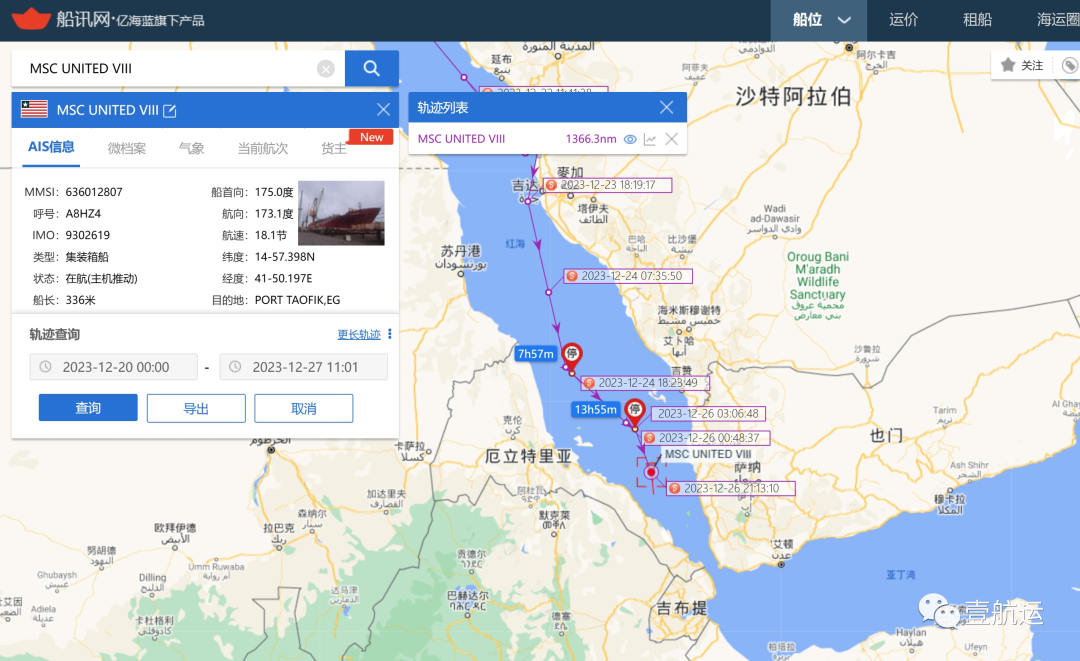
Task: Click track point 2023-12-24 07:35:50
Action: [628, 275]
